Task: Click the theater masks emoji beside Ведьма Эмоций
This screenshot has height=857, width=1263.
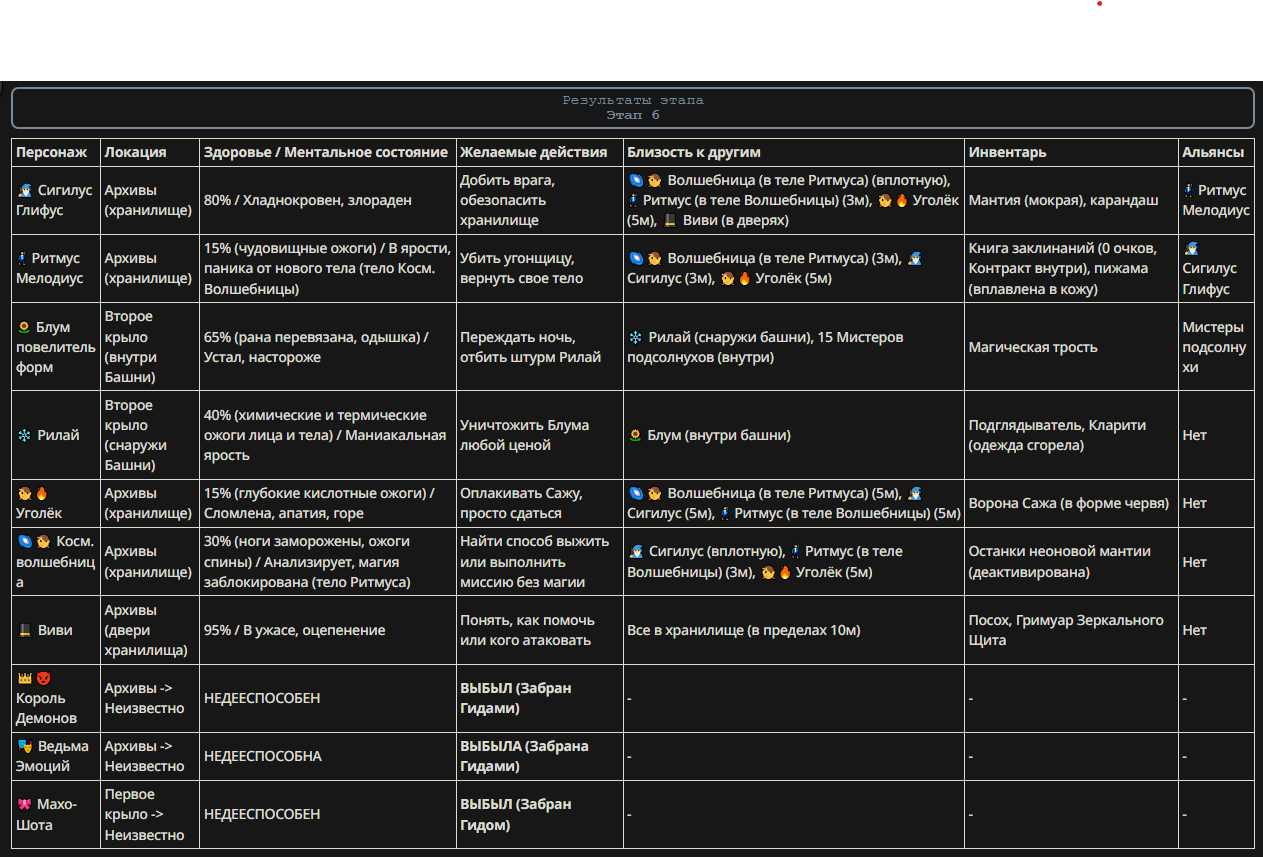Action: point(24,746)
